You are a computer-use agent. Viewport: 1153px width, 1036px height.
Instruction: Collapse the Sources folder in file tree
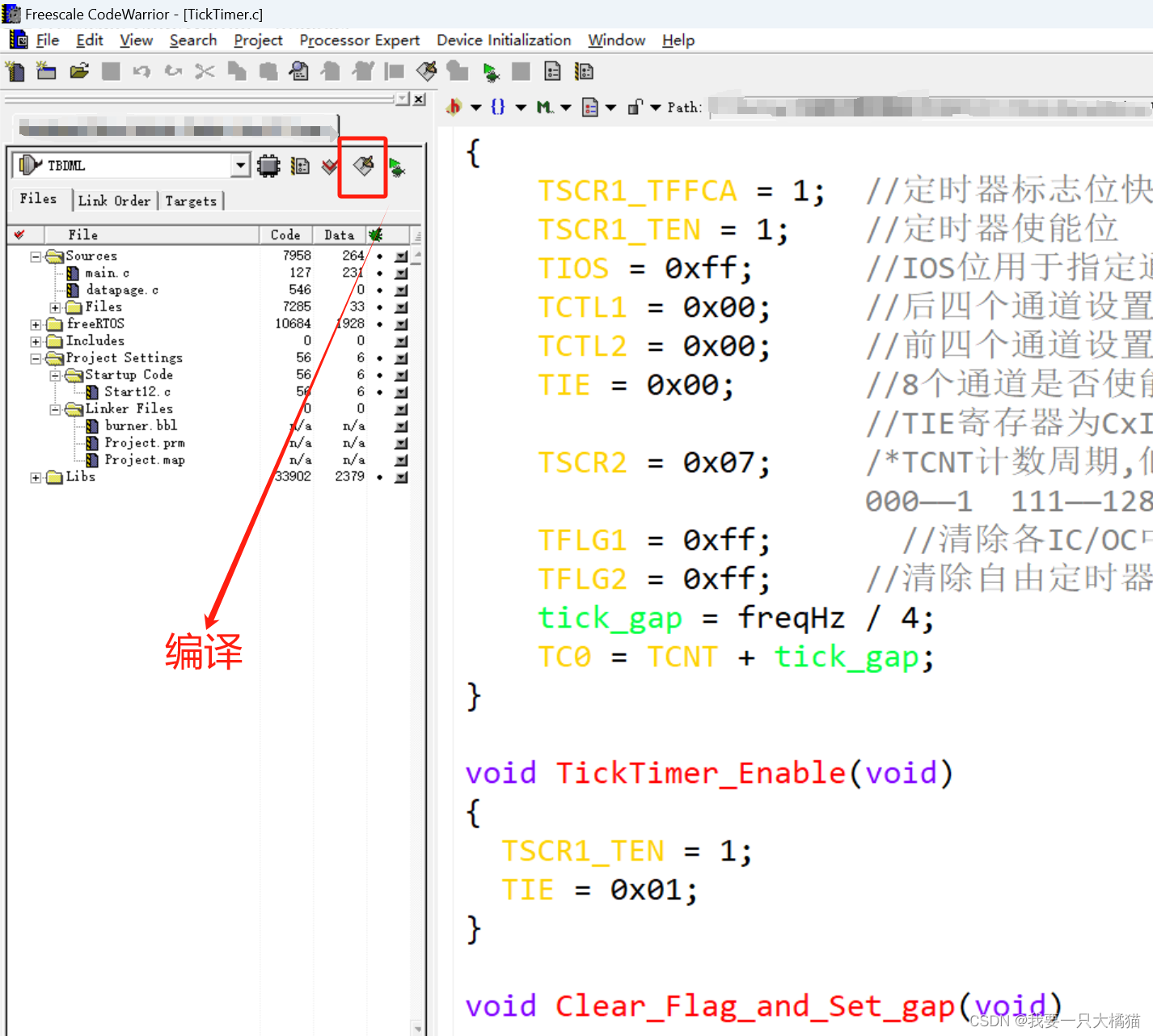point(35,256)
